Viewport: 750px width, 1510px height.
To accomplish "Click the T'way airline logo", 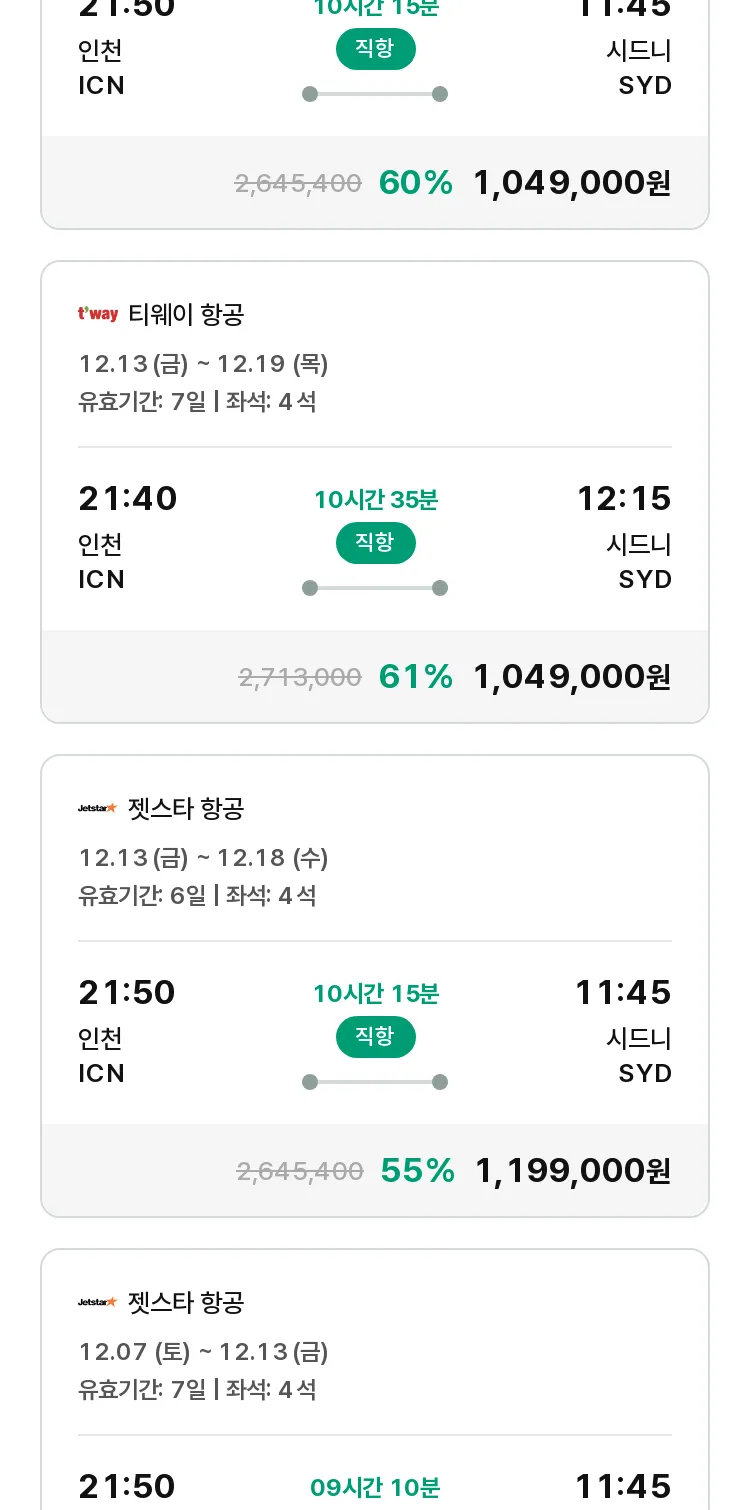I will (x=98, y=315).
